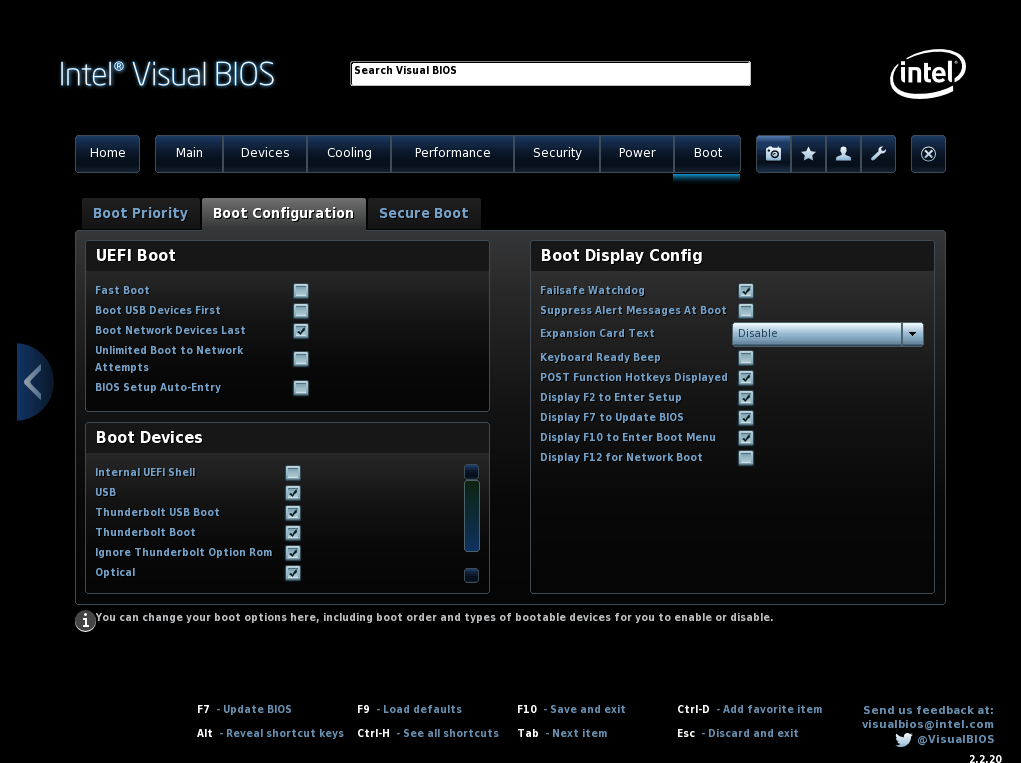Open the Expansion Card Text dropdown
The height and width of the screenshot is (763, 1021).
[x=828, y=334]
